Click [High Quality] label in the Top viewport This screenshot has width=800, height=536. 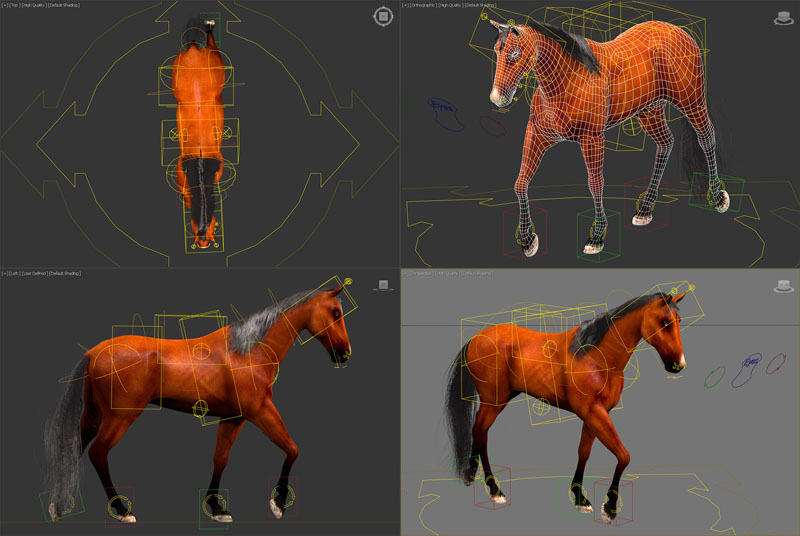point(36,5)
